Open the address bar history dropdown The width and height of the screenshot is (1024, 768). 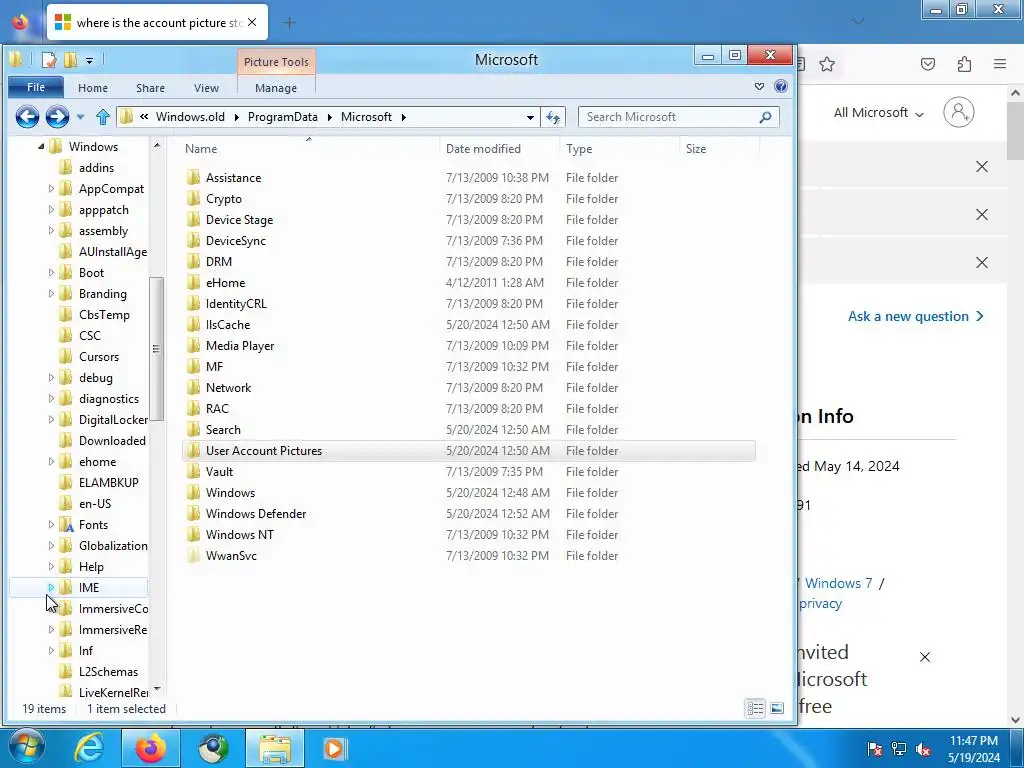530,118
